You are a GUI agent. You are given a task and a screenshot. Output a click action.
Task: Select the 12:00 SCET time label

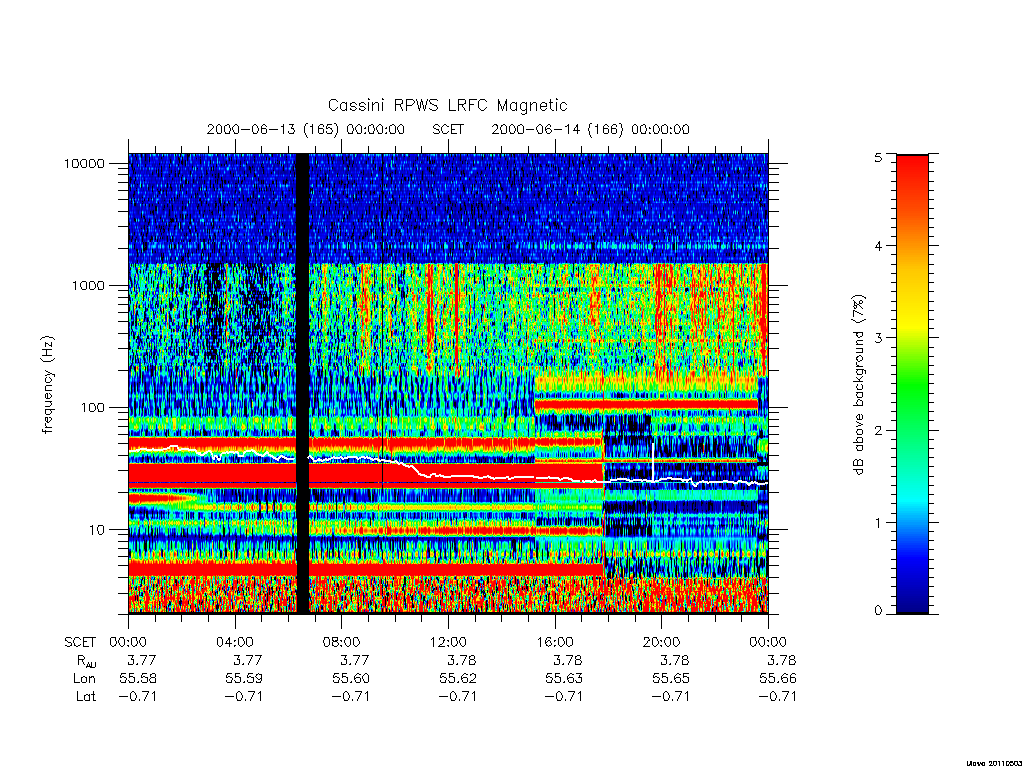pos(448,642)
